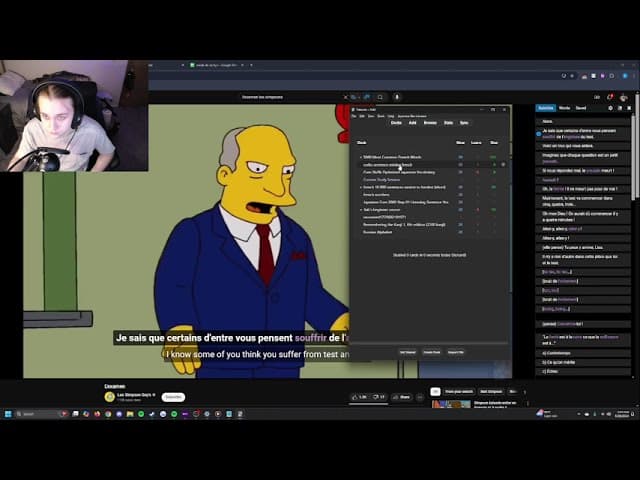Click subtitle line 'b) Ce qu'on mérite'
The image size is (640, 480).
[583, 362]
